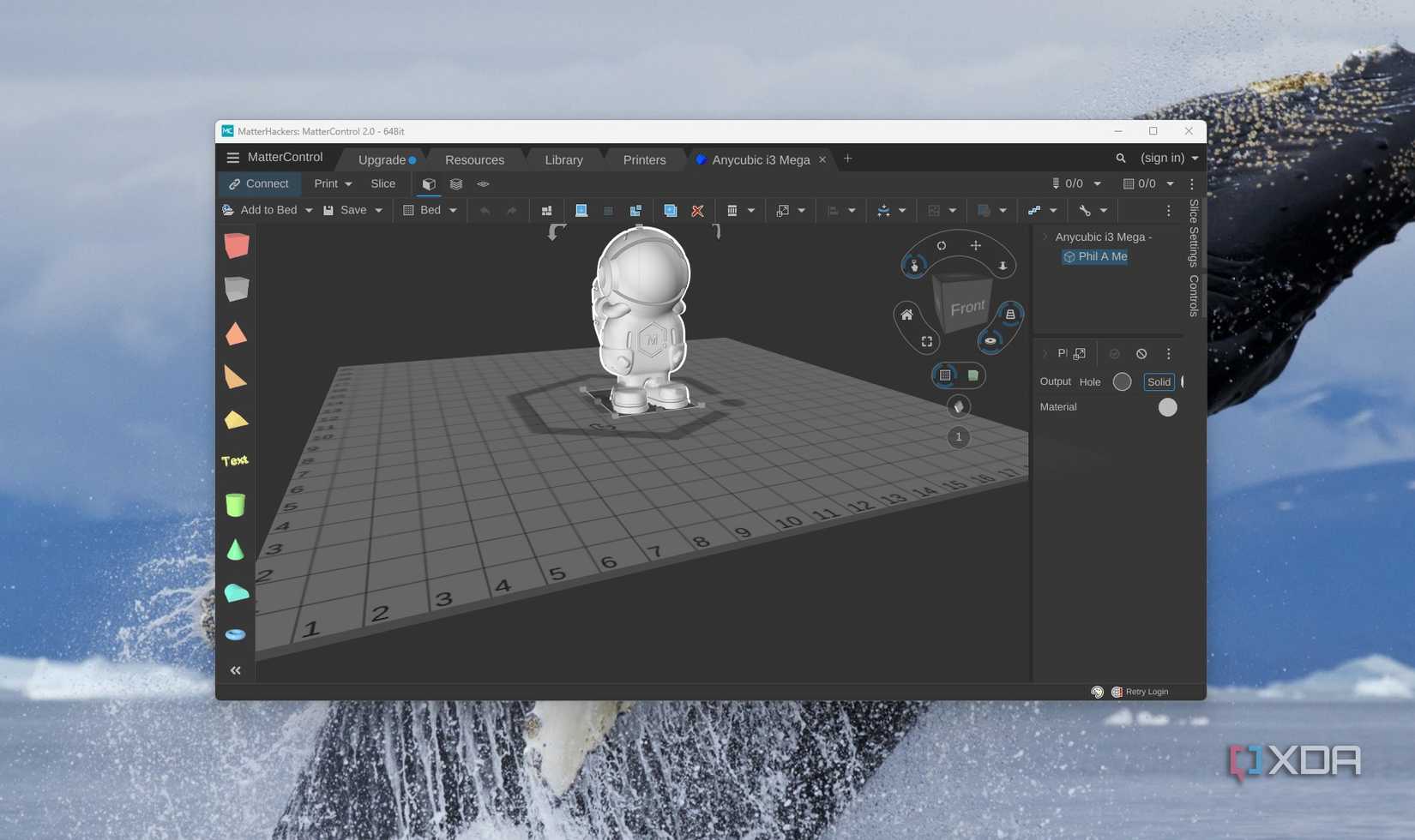This screenshot has height=840, width=1415.
Task: Select the cone primitive shape
Action: pyautogui.click(x=236, y=549)
